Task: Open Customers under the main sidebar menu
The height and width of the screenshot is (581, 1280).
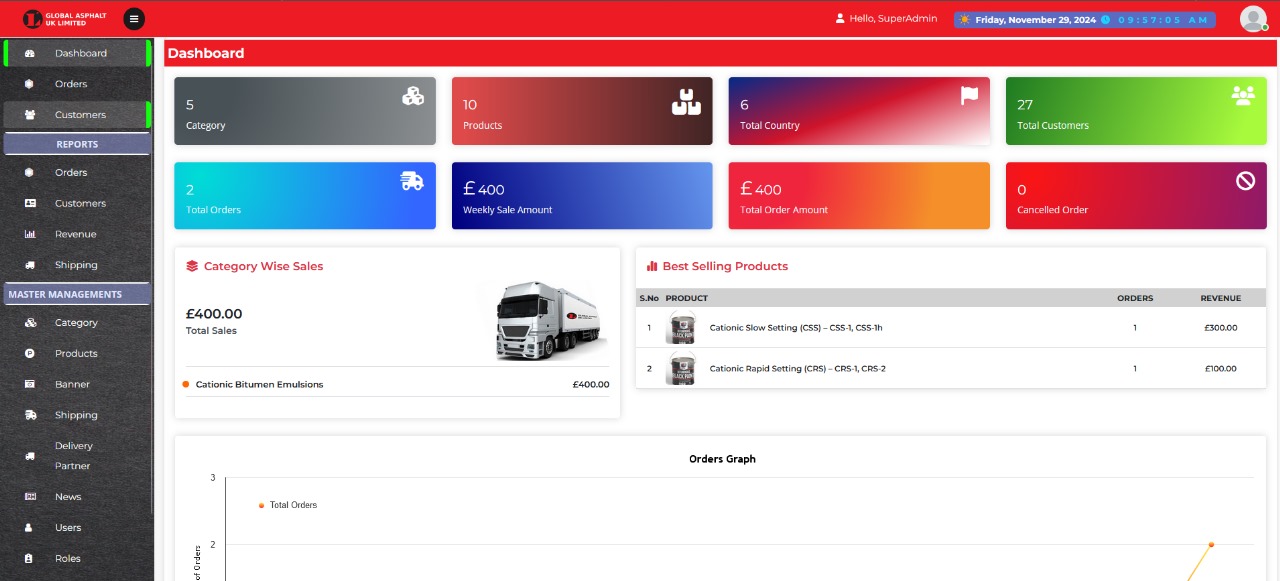Action: click(x=80, y=115)
